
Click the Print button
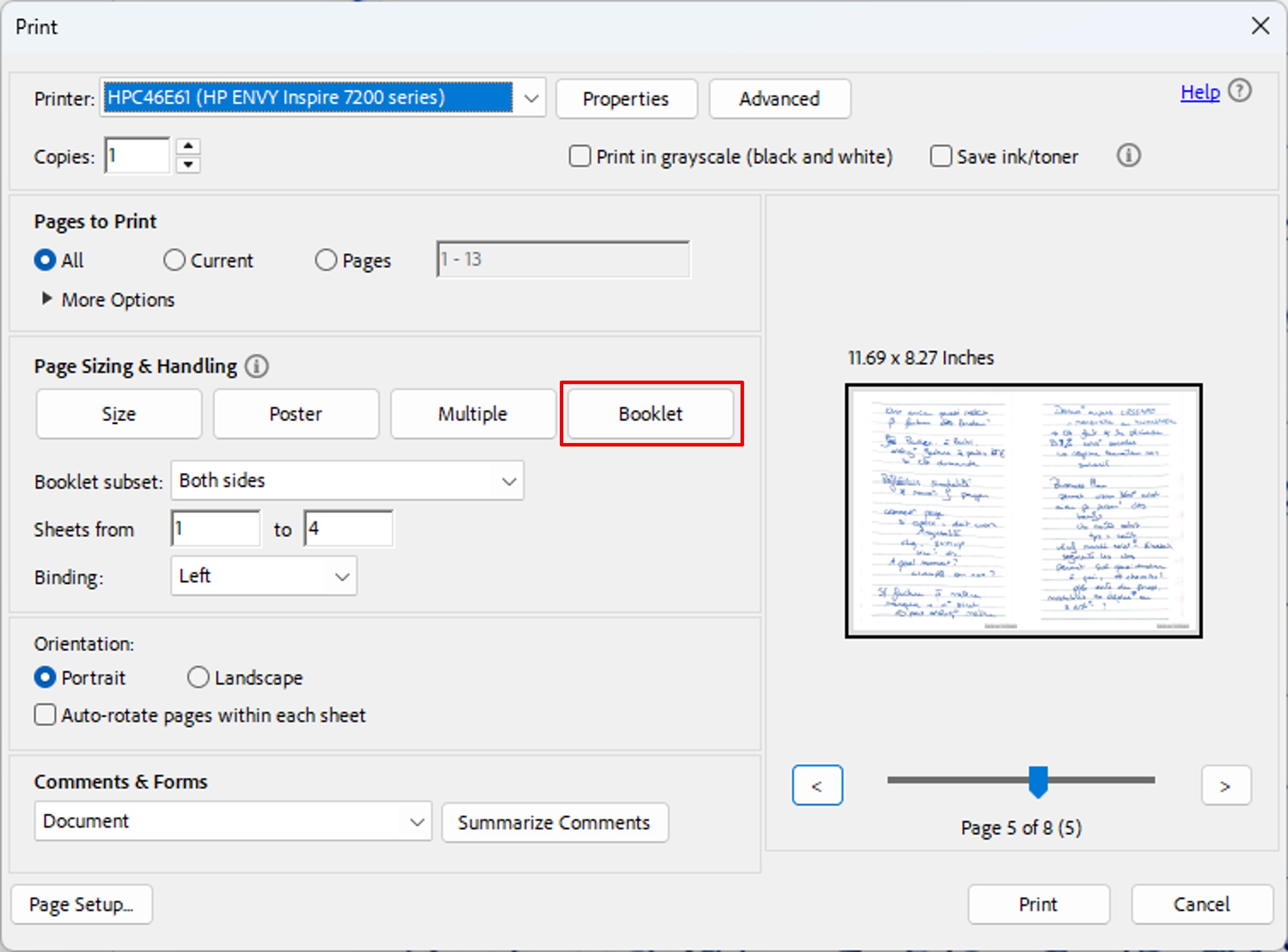(x=1039, y=905)
